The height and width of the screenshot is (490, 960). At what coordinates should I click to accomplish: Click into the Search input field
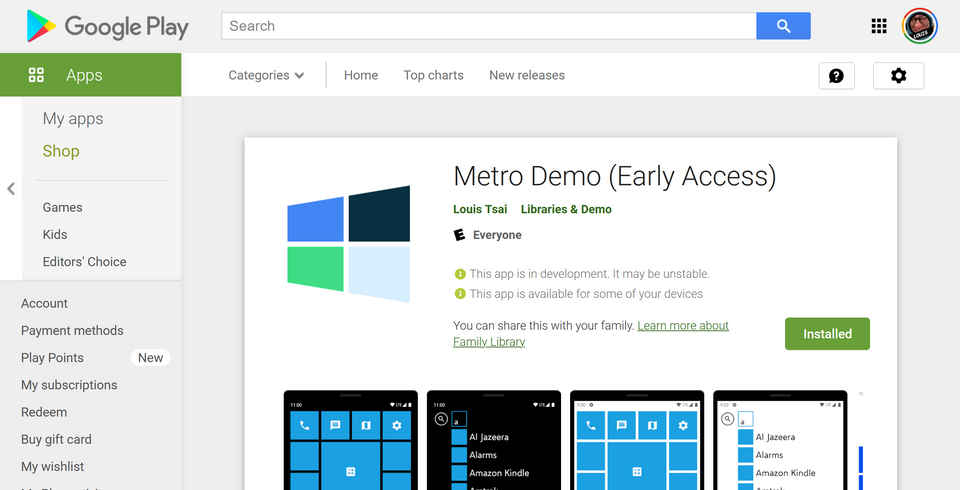coord(489,26)
